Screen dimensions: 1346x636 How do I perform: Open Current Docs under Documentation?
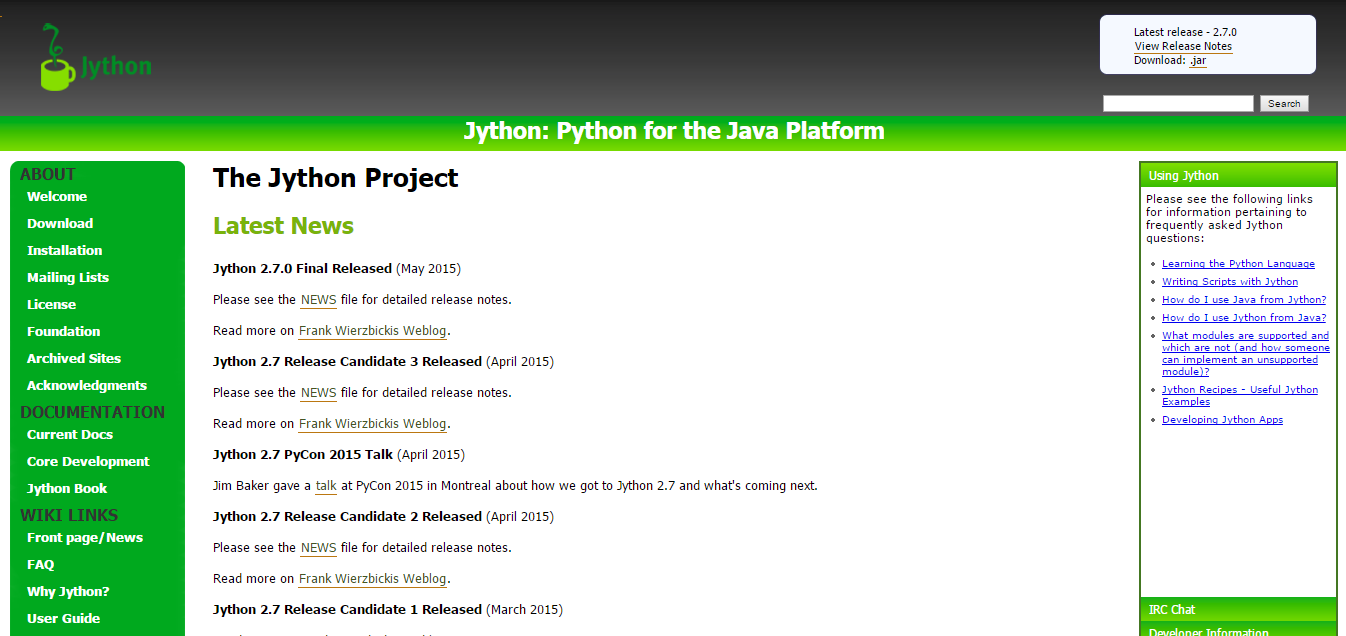pos(69,434)
